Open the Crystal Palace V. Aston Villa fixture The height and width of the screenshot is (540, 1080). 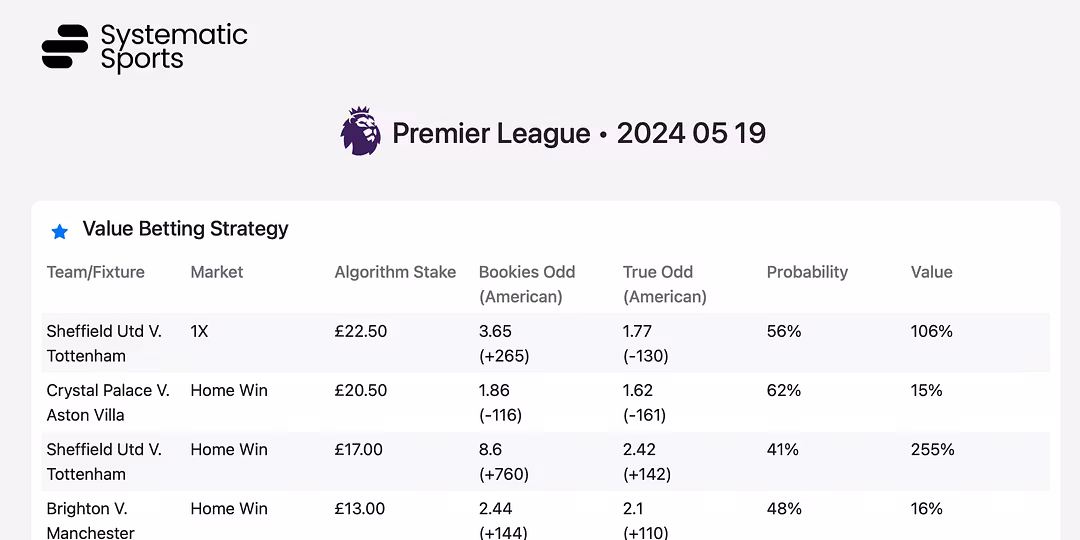point(107,402)
